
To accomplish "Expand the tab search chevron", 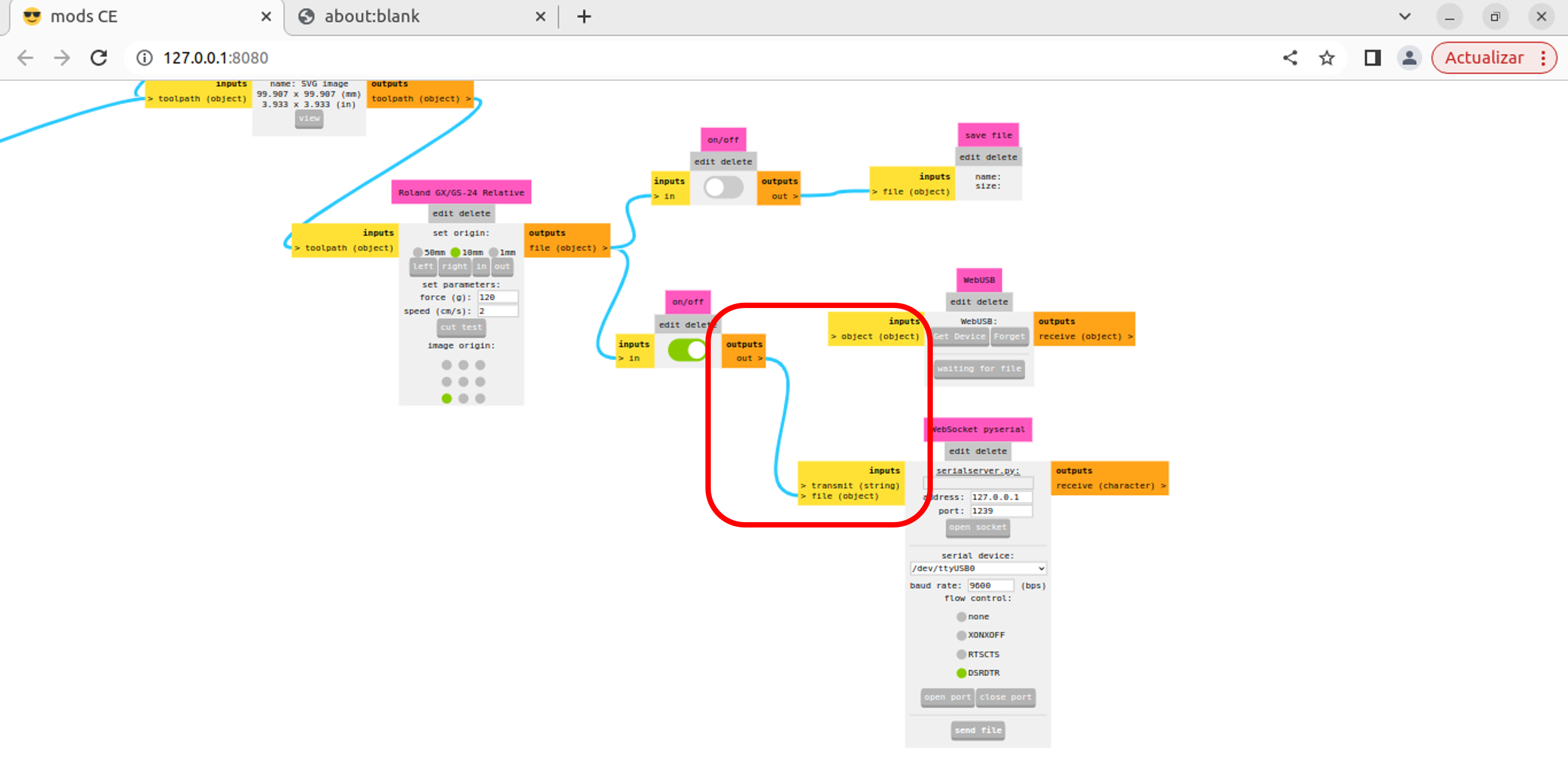I will [1404, 17].
